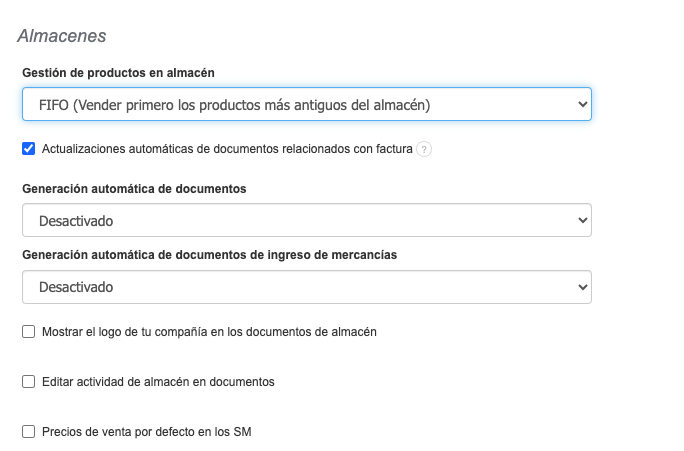Click the 'Generación automática de documentos' label text

click(x=134, y=188)
